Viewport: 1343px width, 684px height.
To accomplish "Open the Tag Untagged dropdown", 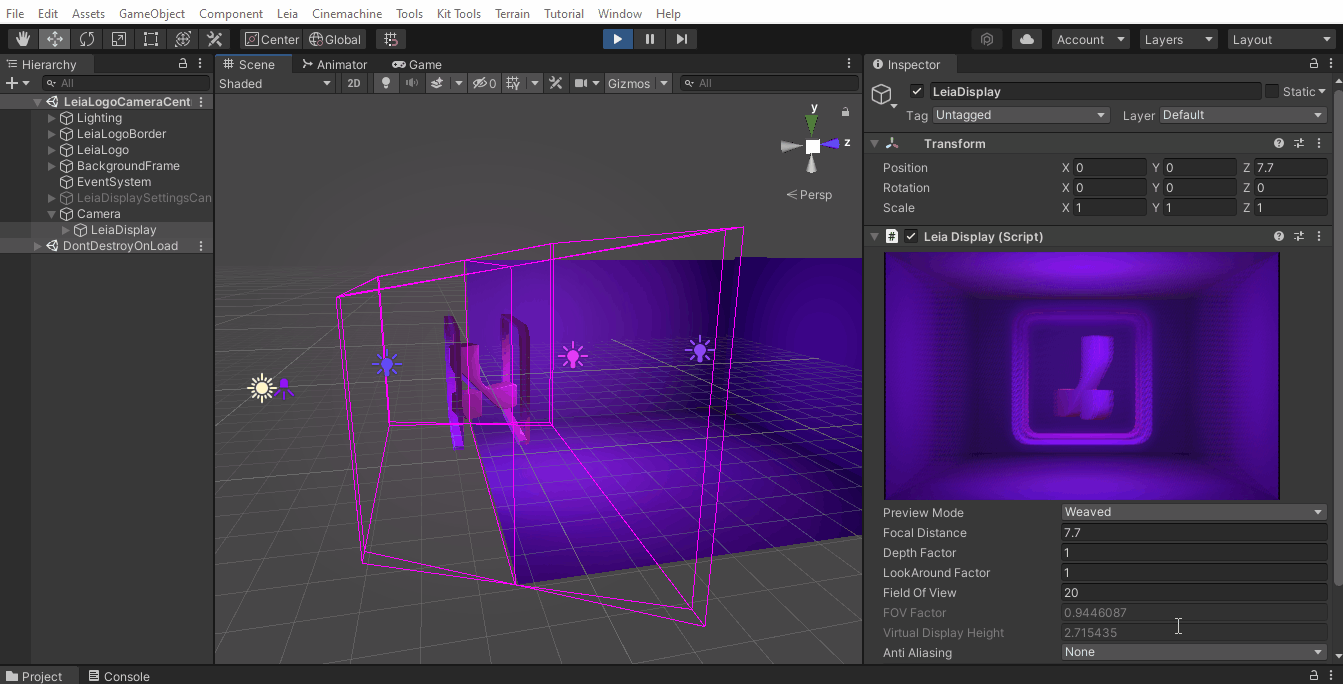I will click(x=1020, y=115).
